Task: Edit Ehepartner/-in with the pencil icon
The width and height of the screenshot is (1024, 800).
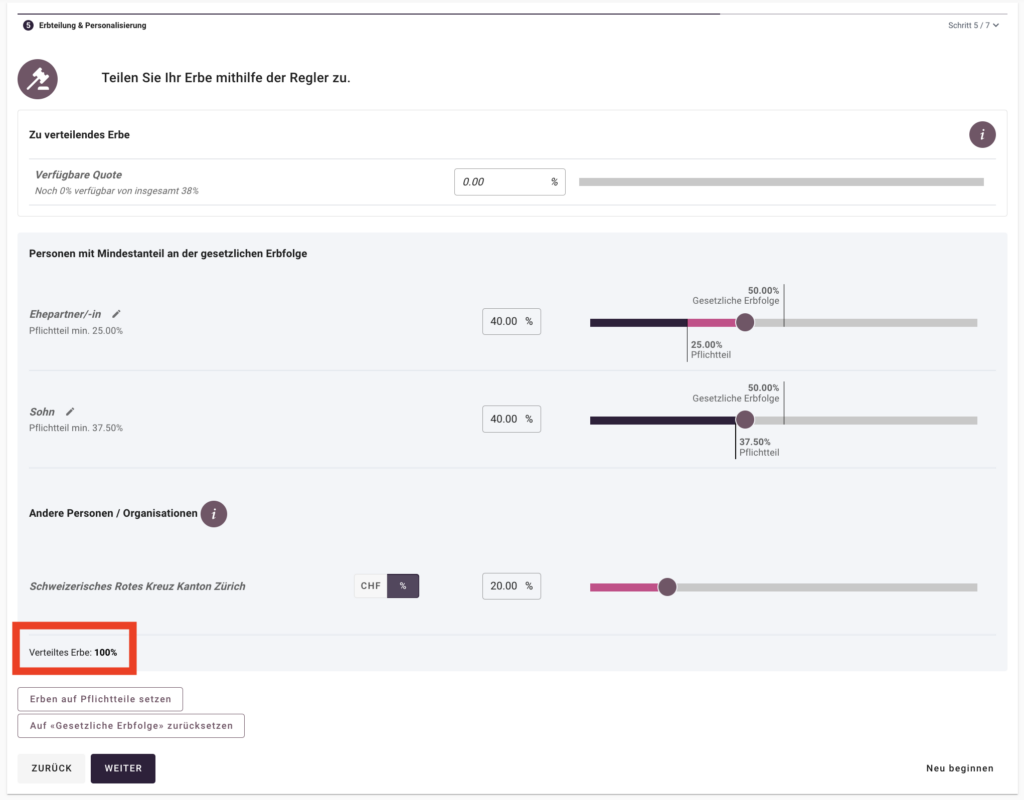Action: click(x=116, y=314)
